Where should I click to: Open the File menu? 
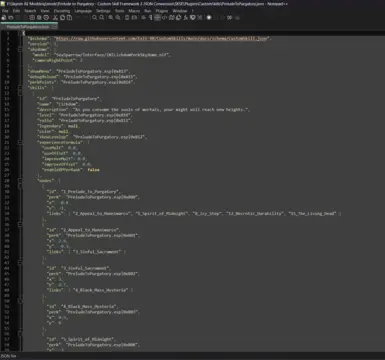(x=5, y=11)
